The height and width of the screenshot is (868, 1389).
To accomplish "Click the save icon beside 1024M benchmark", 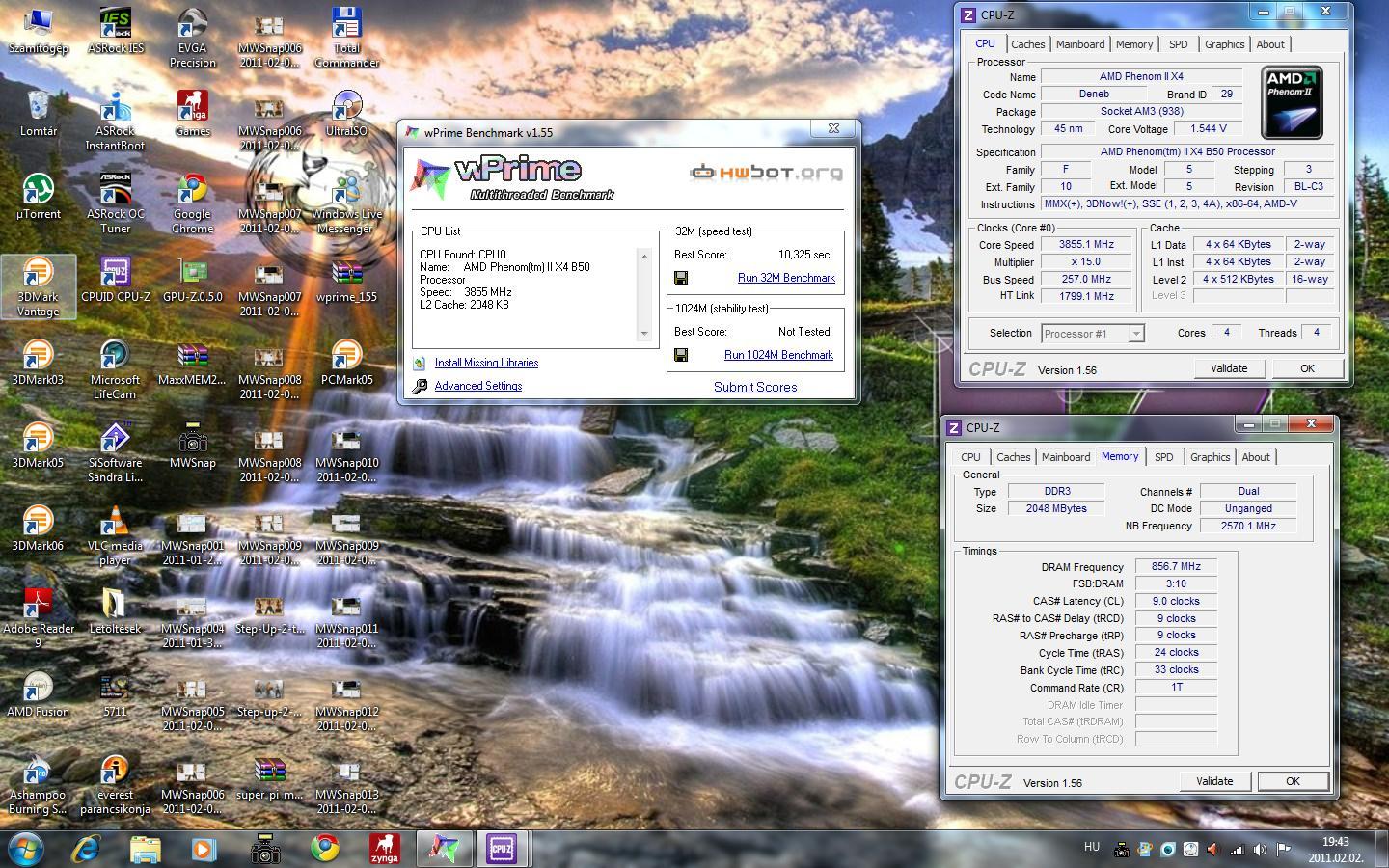I will 681,355.
